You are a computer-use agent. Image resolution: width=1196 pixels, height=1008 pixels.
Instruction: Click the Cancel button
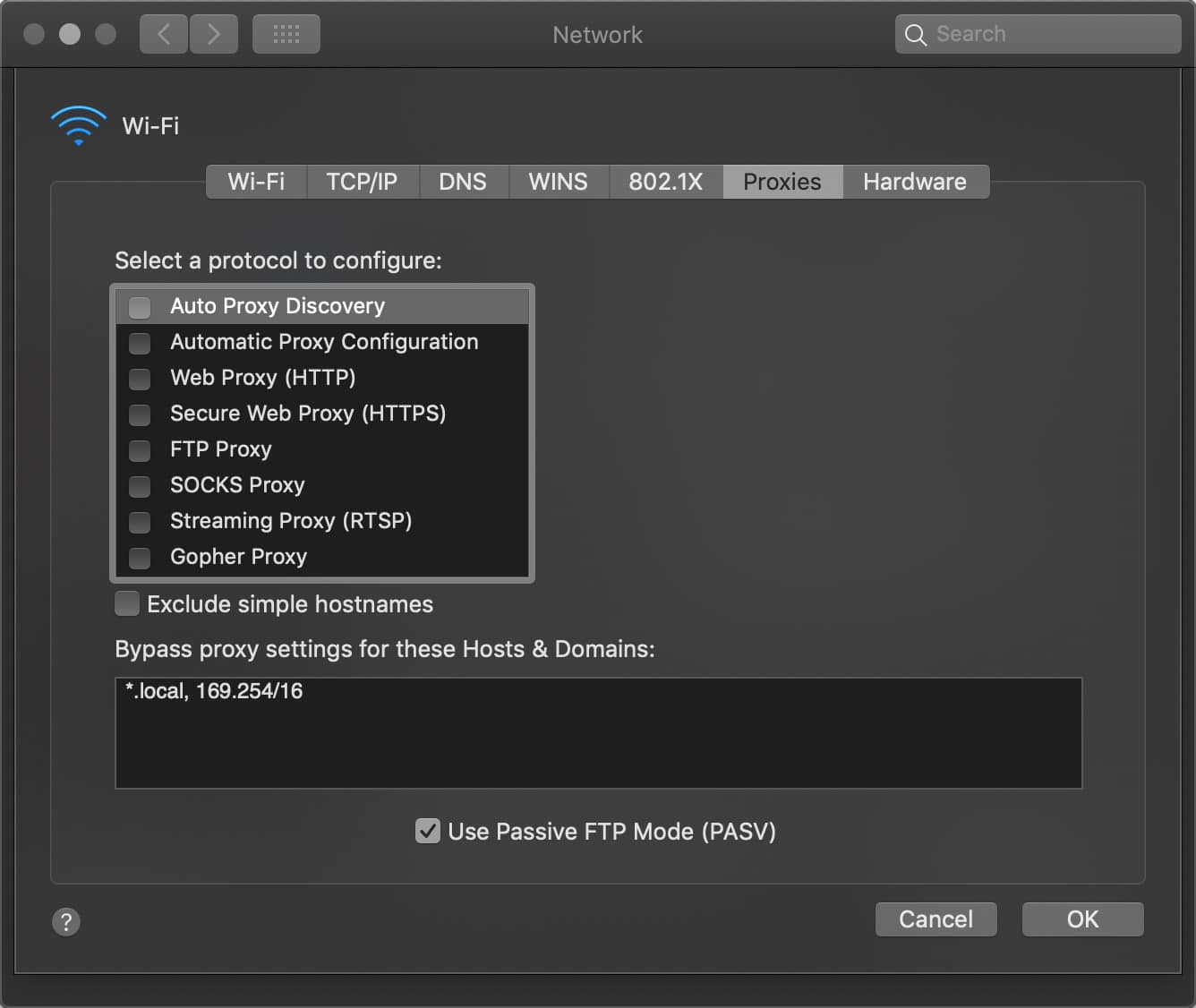pos(935,919)
